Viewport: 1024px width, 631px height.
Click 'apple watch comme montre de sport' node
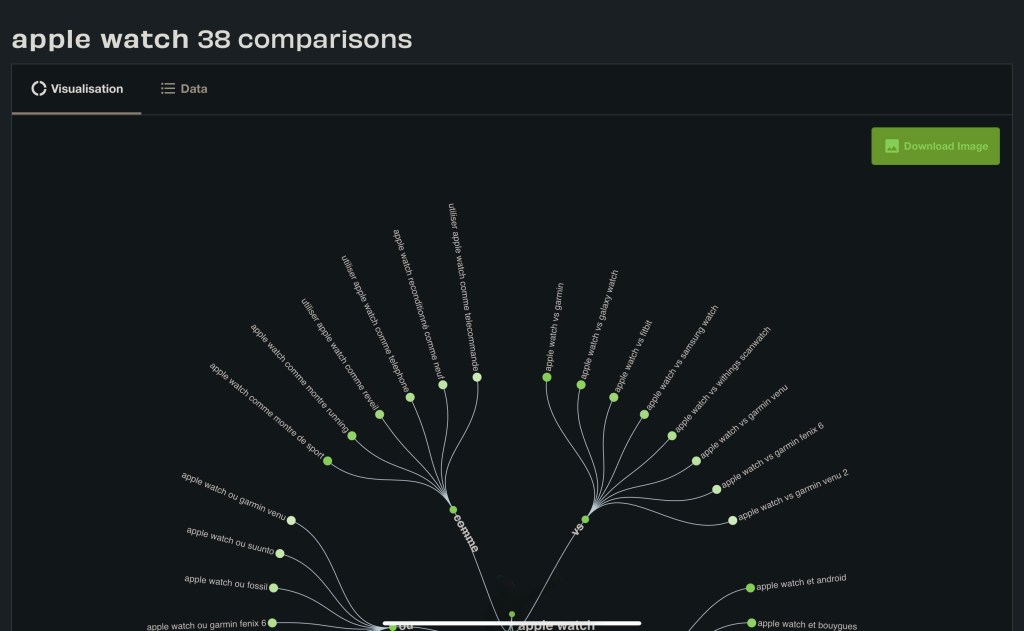pyautogui.click(x=327, y=461)
